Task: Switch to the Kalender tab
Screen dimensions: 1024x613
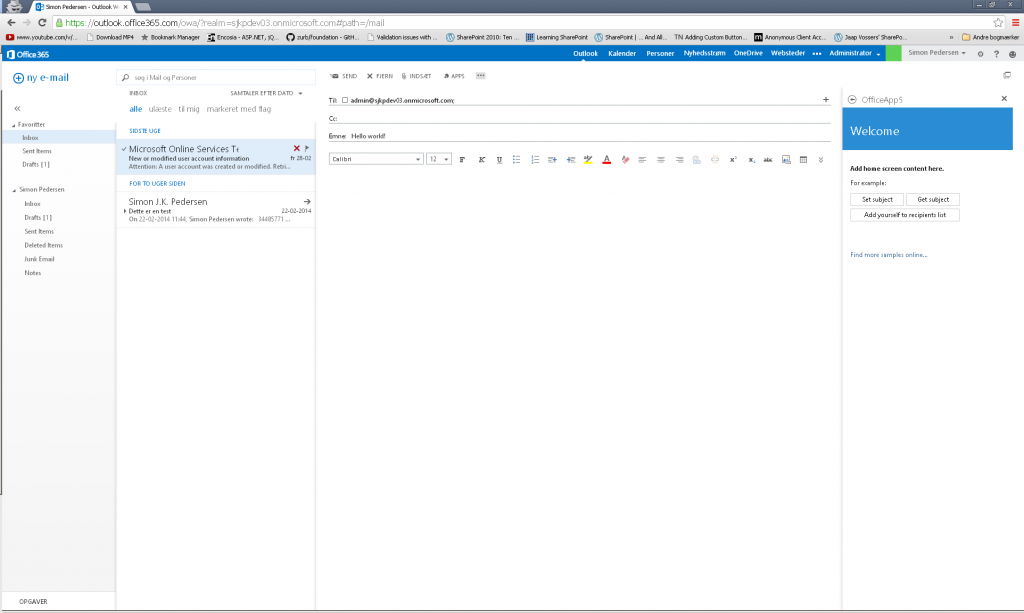Action: pyautogui.click(x=622, y=53)
